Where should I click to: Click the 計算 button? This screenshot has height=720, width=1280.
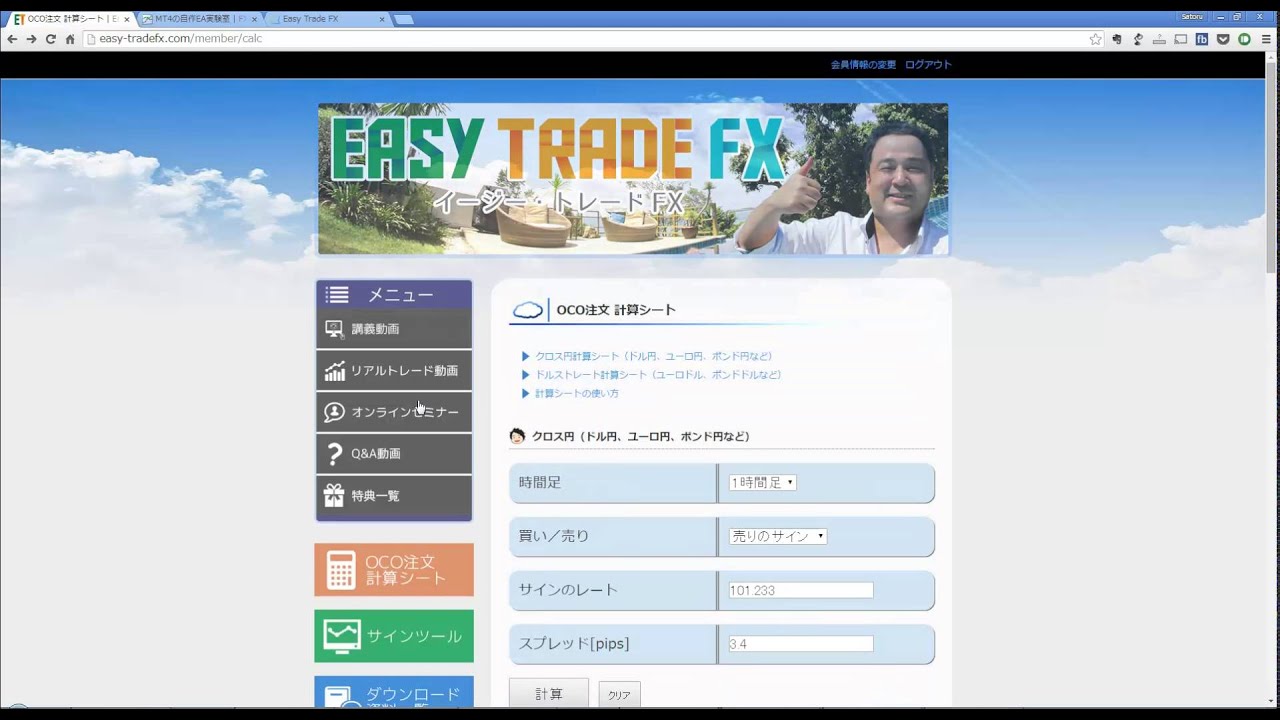(549, 693)
